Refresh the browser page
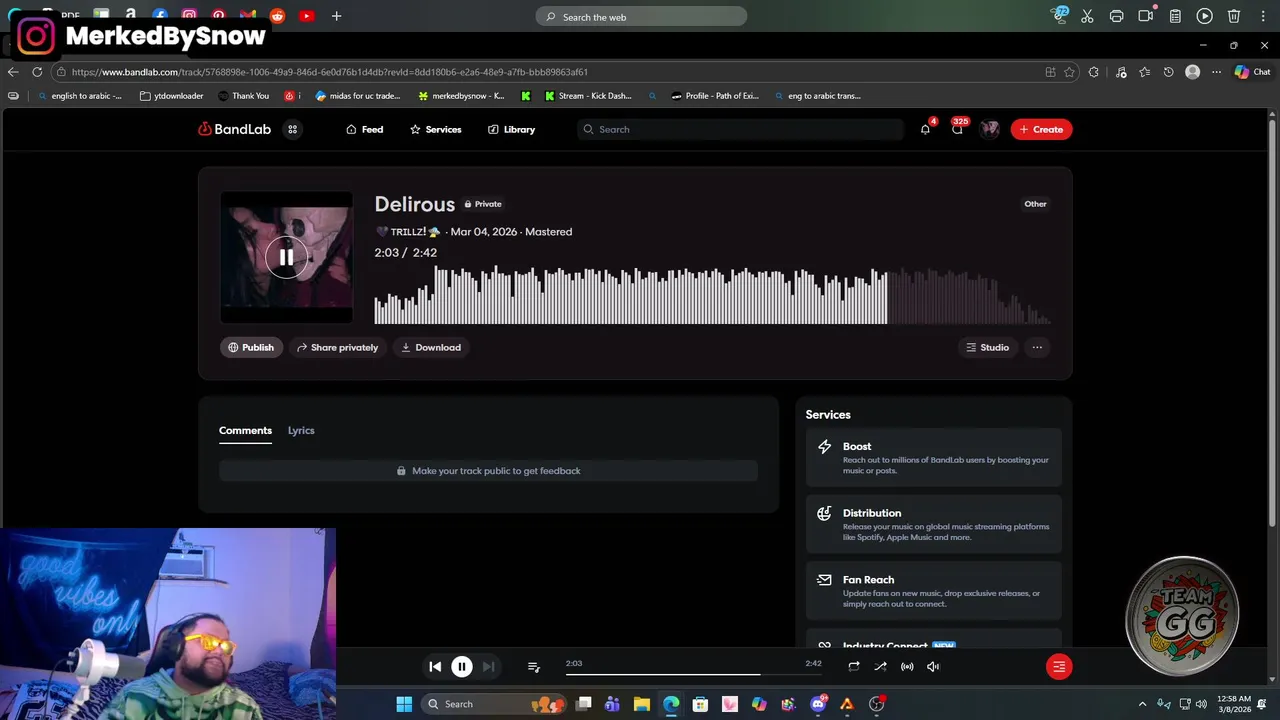The height and width of the screenshot is (720, 1280). tap(37, 72)
